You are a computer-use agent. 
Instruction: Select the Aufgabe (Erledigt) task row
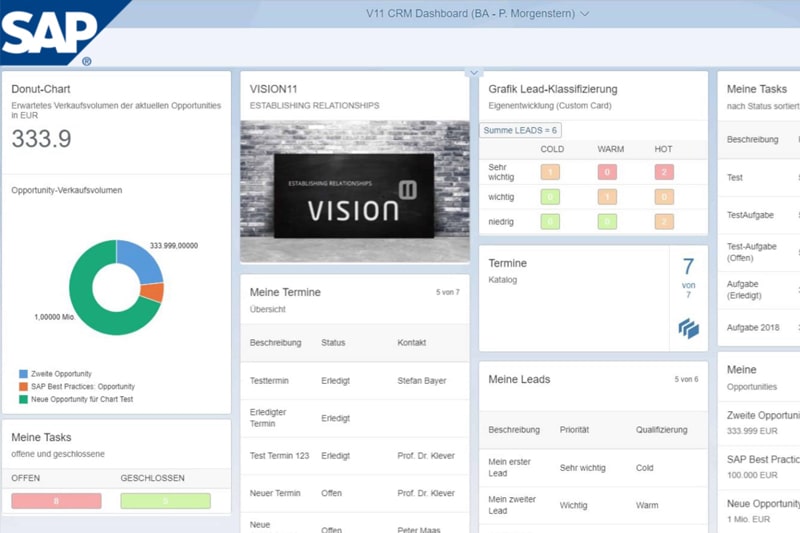coord(759,290)
